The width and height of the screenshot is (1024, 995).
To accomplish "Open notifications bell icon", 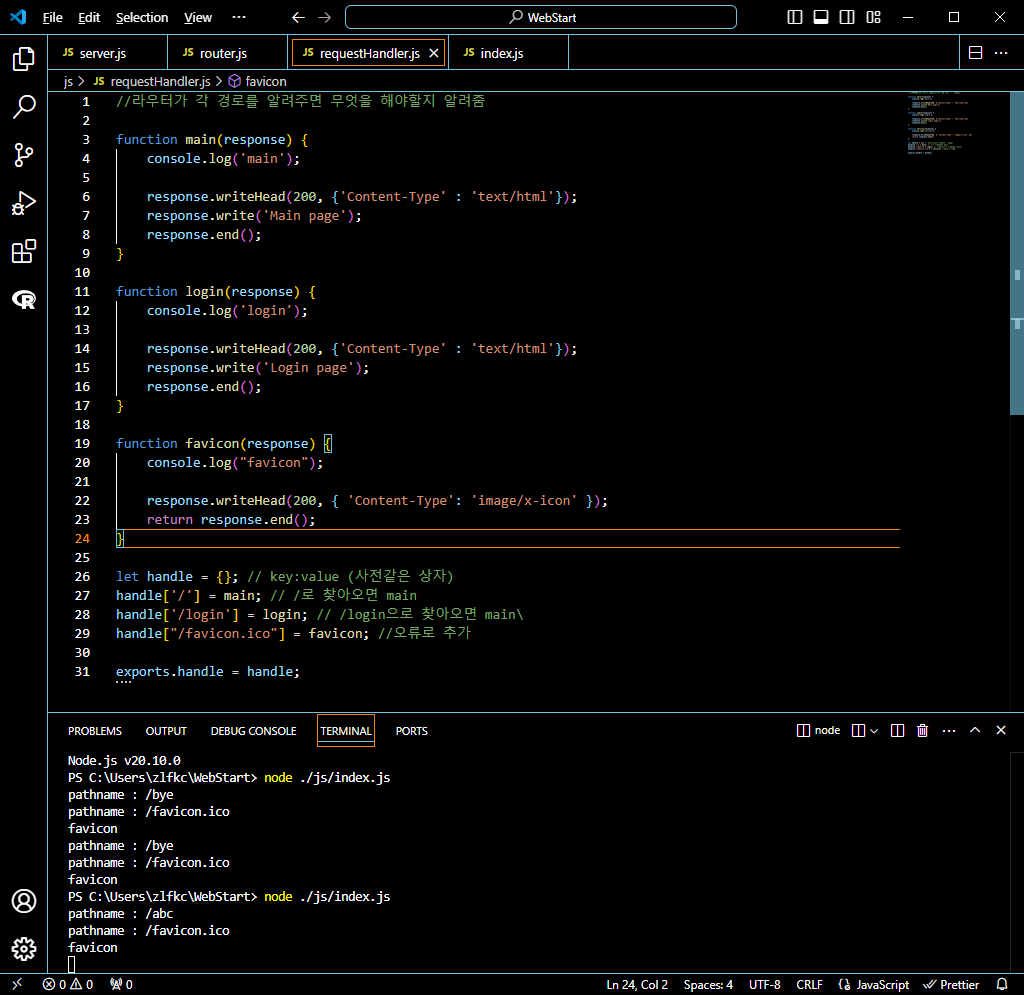I will [x=1002, y=984].
